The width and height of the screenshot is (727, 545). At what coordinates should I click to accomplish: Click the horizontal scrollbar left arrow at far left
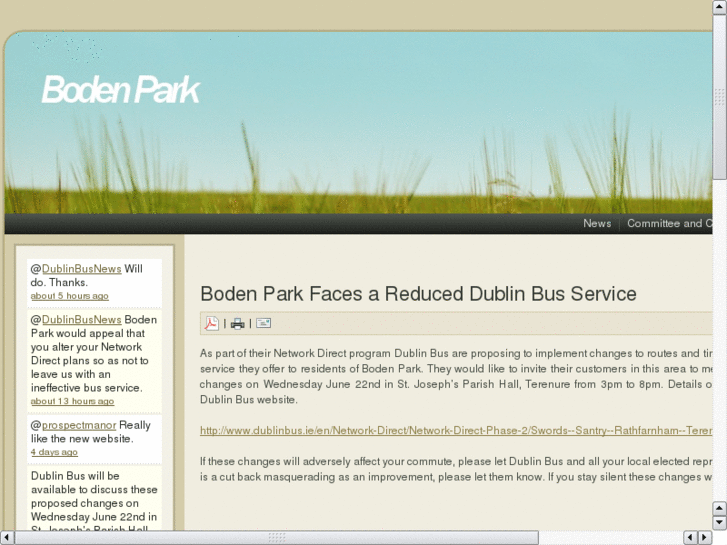tap(7, 537)
